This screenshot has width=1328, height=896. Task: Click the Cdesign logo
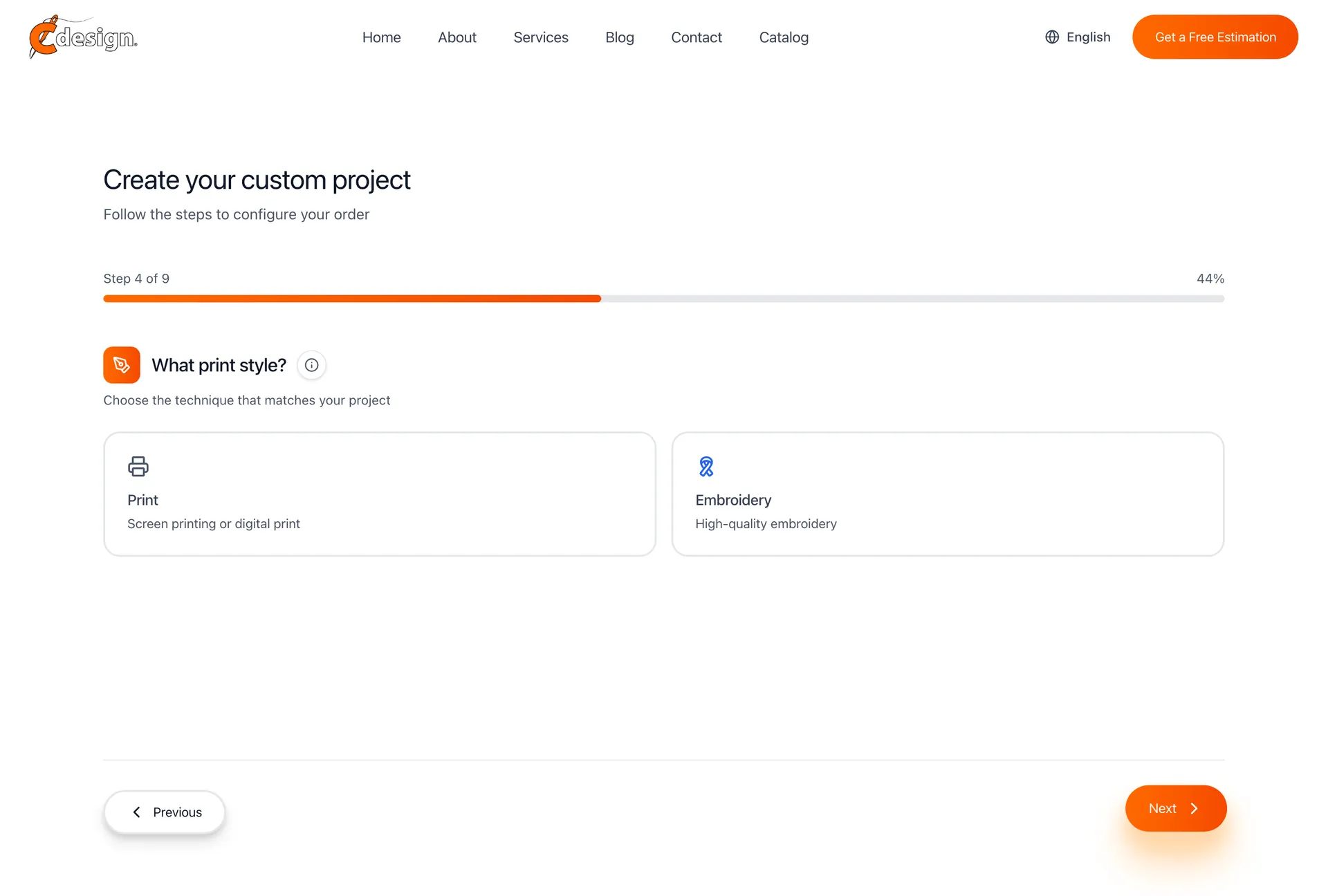pyautogui.click(x=83, y=37)
